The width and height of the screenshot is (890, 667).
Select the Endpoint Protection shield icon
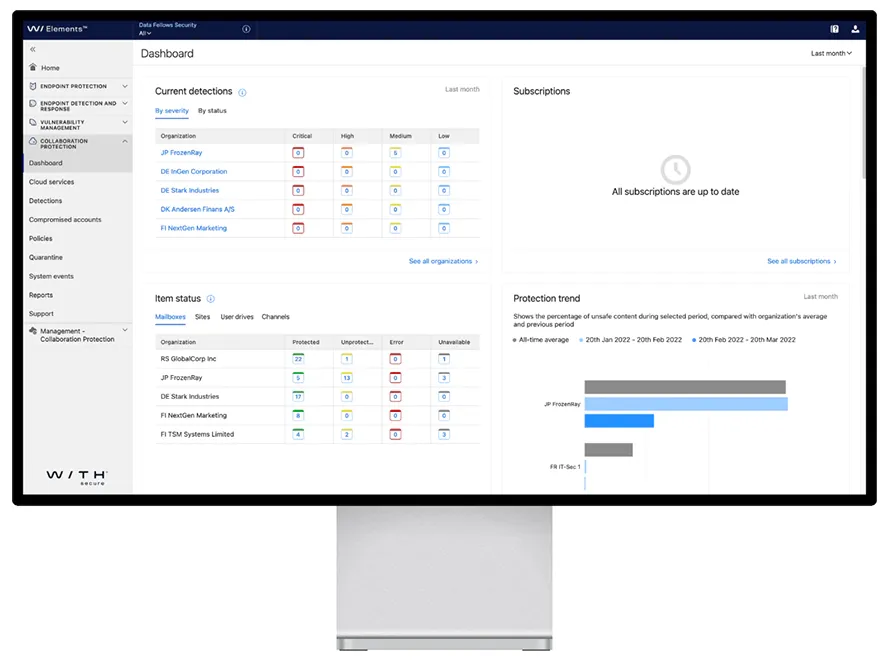click(x=33, y=87)
